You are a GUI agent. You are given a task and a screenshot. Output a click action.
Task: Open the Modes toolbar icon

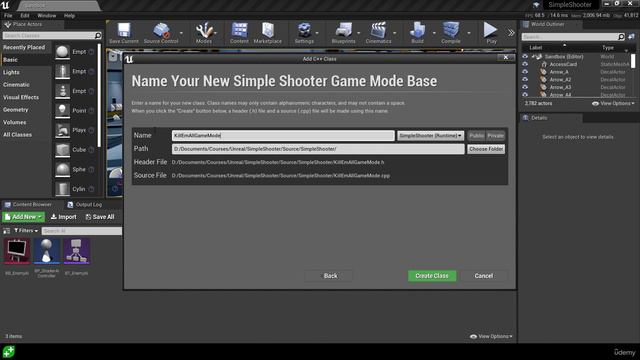click(x=204, y=33)
